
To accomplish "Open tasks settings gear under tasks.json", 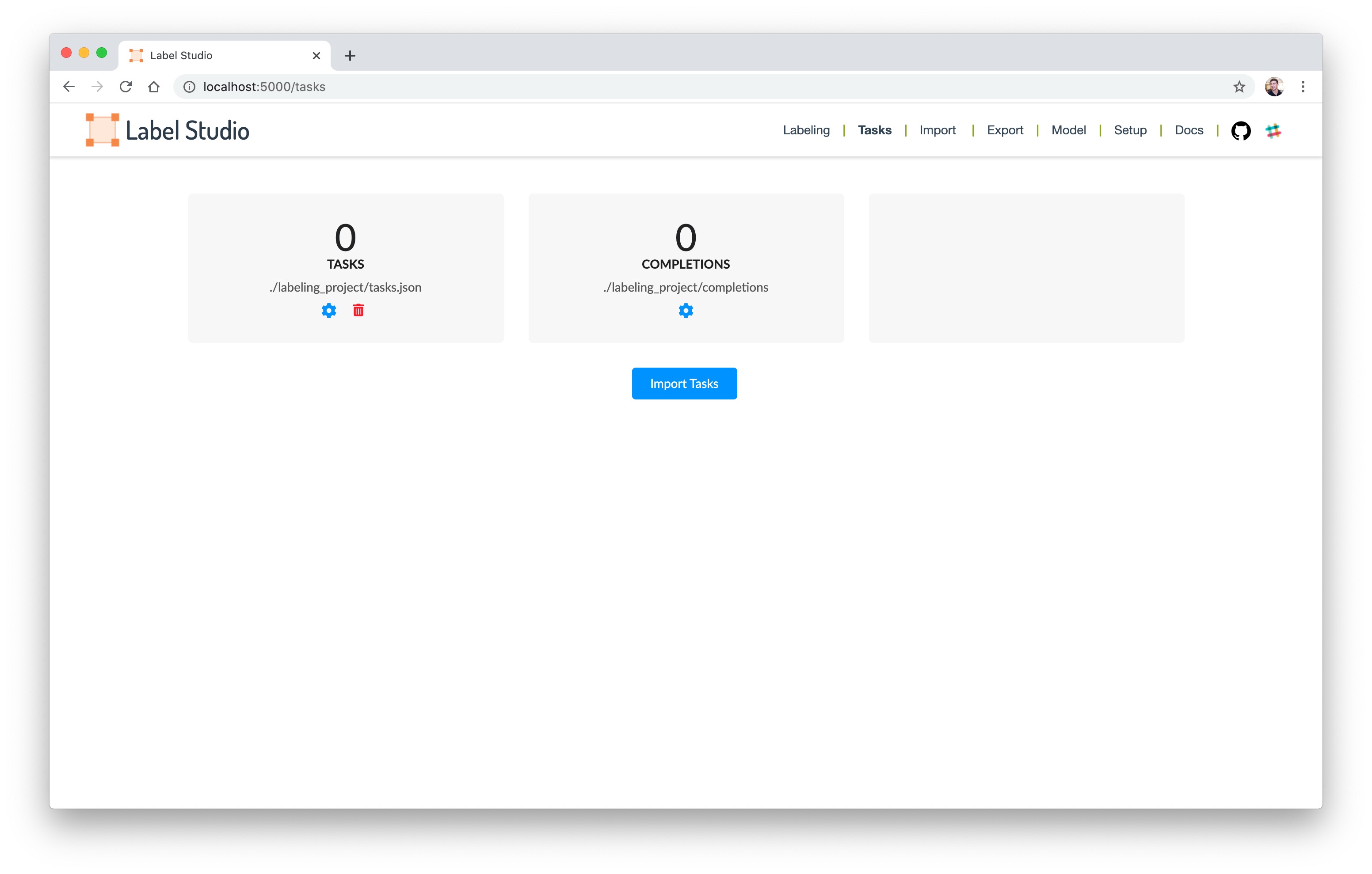I will tap(329, 311).
